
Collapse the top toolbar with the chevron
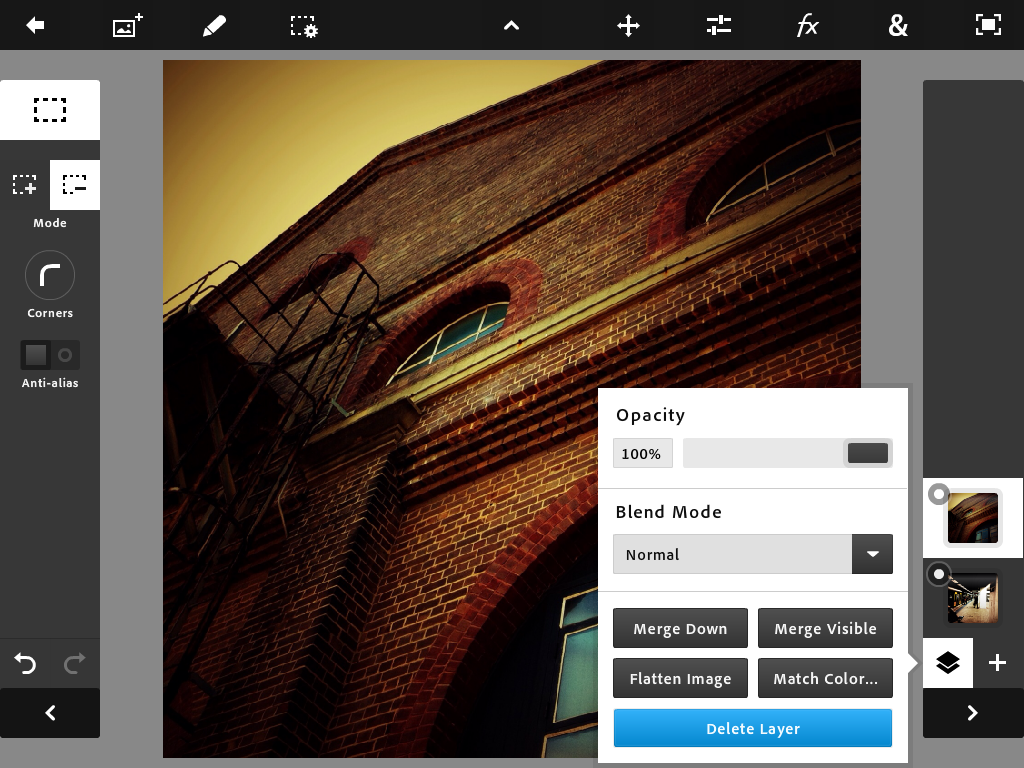click(x=511, y=26)
